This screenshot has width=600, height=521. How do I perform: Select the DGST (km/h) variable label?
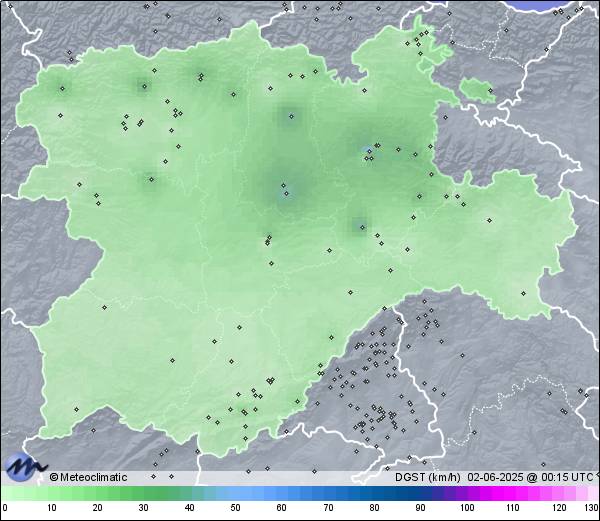tap(428, 477)
